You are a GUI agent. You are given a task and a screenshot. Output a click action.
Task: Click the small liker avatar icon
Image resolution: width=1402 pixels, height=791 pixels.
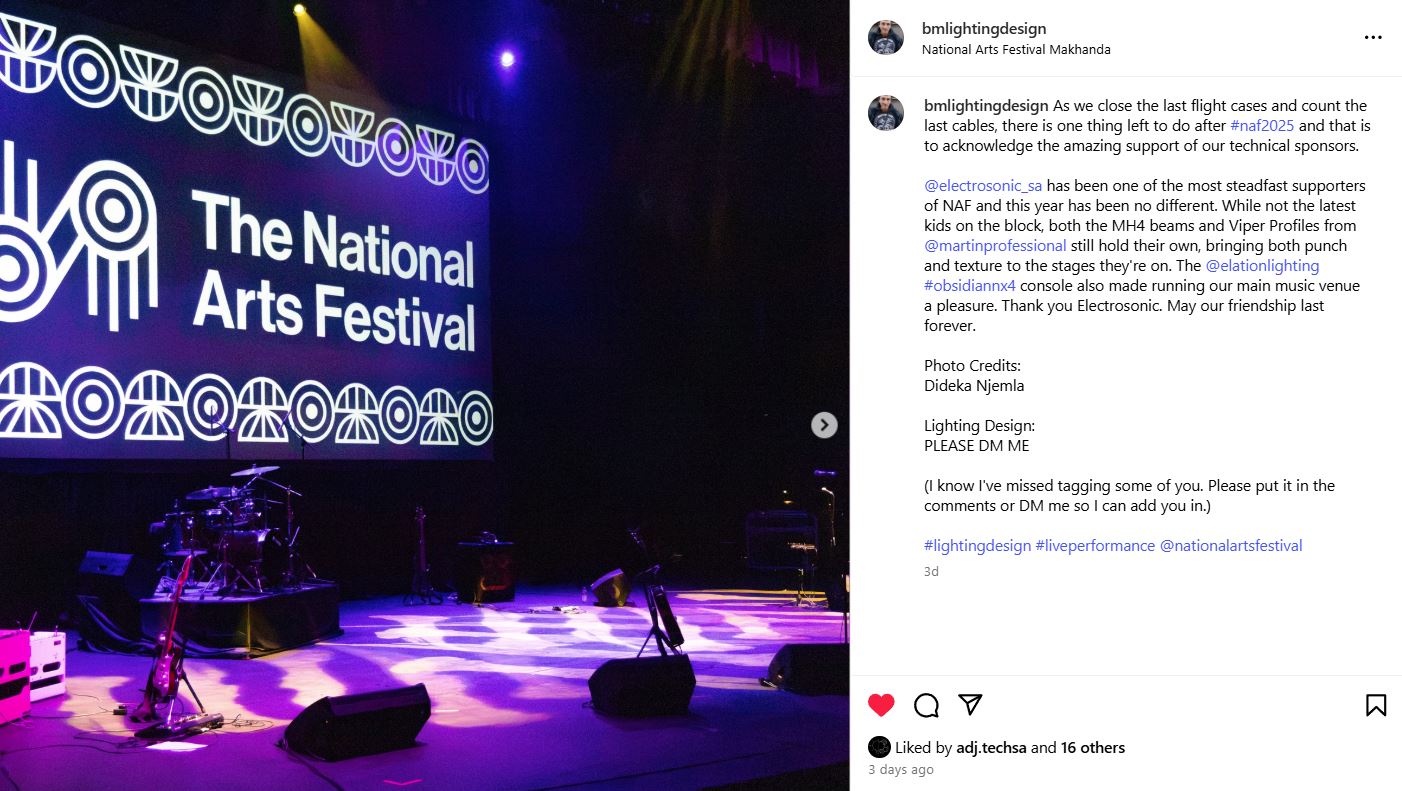[x=879, y=747]
